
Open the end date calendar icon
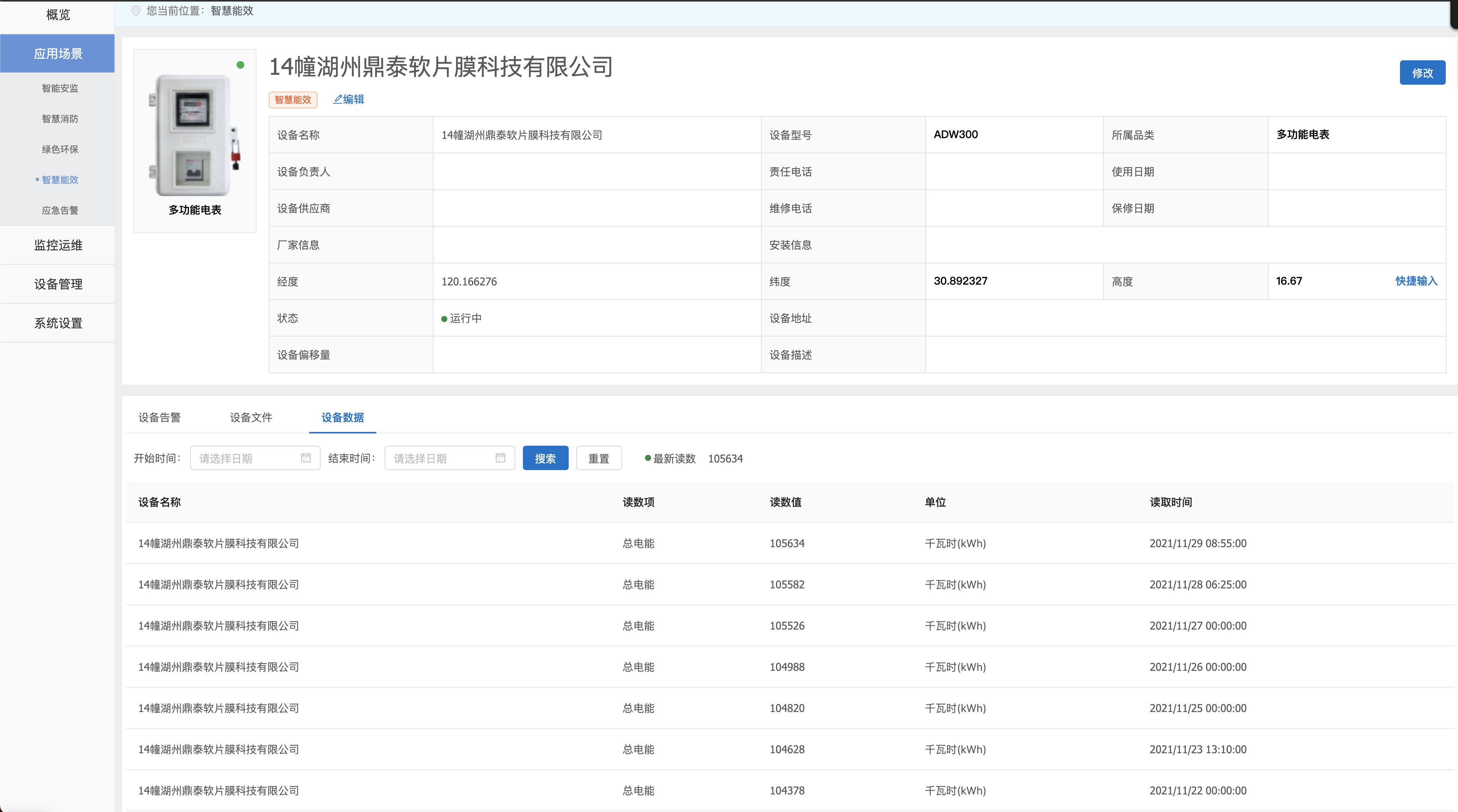[500, 458]
